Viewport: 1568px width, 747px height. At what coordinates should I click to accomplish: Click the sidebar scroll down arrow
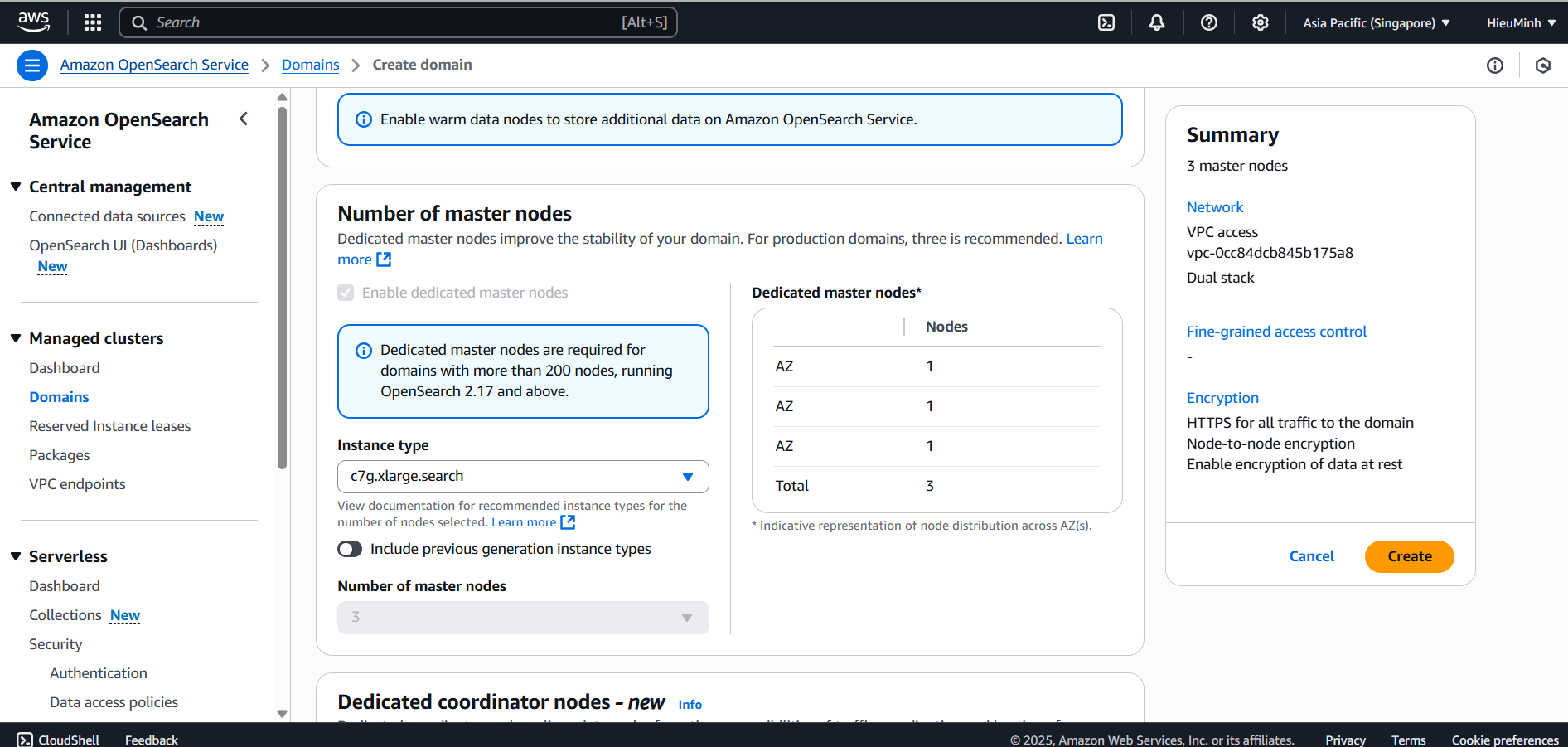click(x=282, y=714)
